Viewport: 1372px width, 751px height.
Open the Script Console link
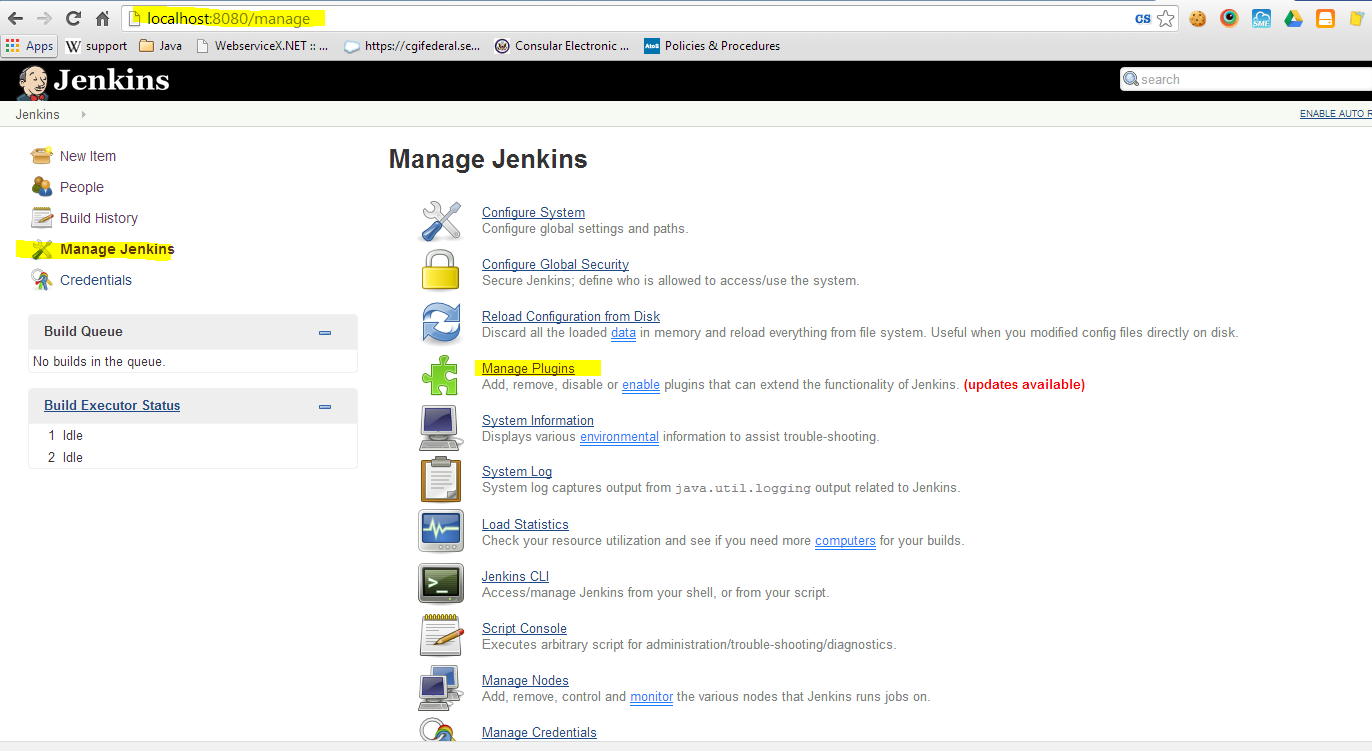click(524, 628)
